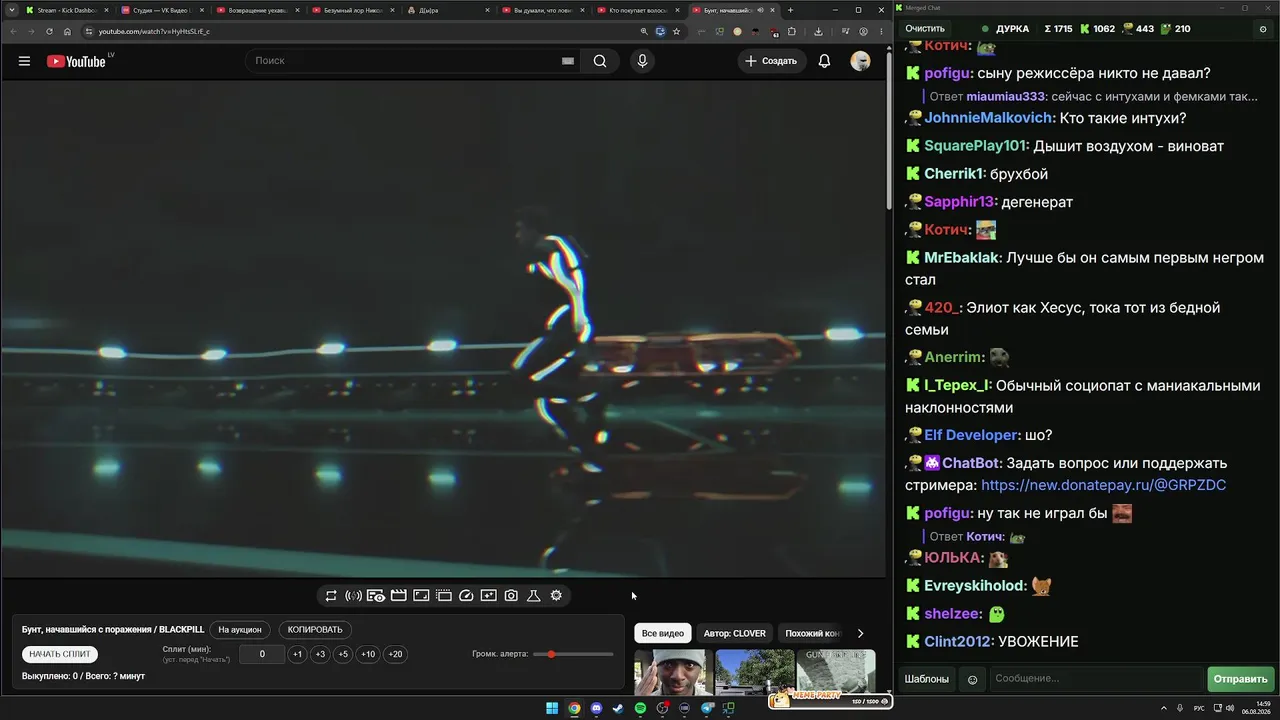Open the YouTube guide hamburger menu

[x=24, y=61]
